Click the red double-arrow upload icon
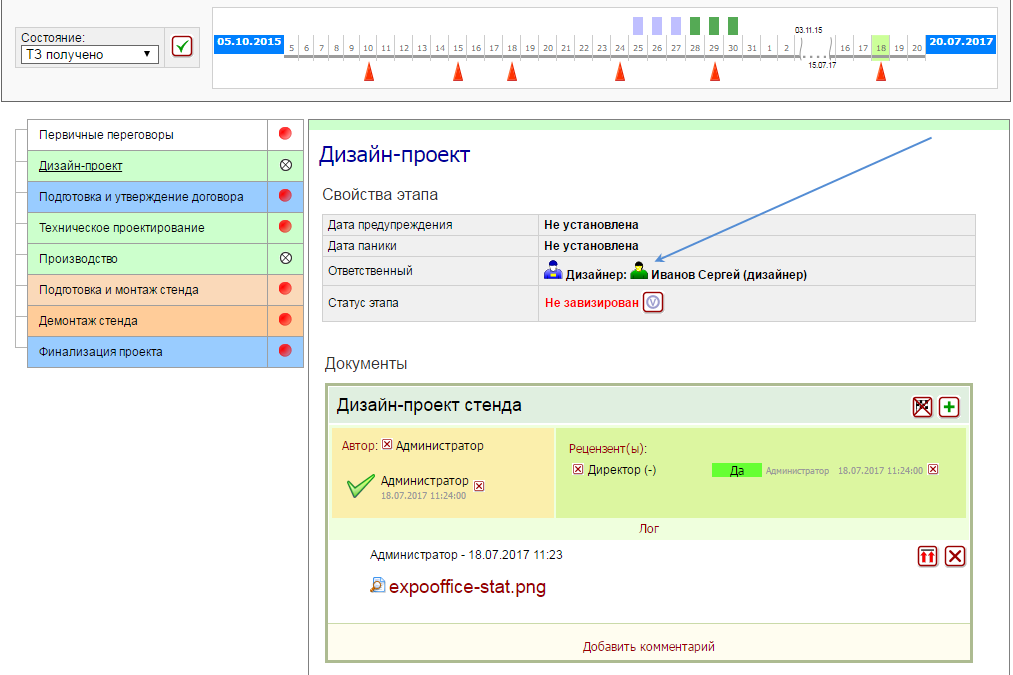 pyautogui.click(x=927, y=557)
